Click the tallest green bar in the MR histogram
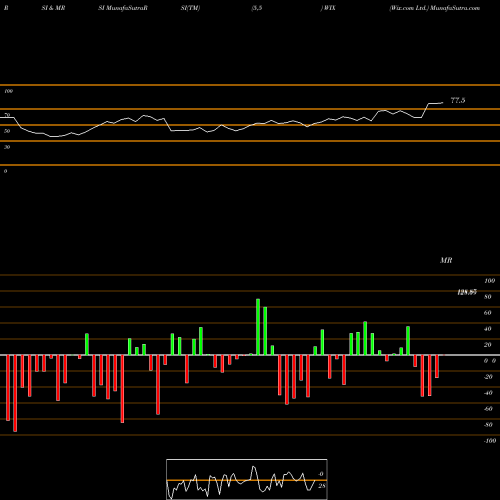500x500 pixels. 258,327
